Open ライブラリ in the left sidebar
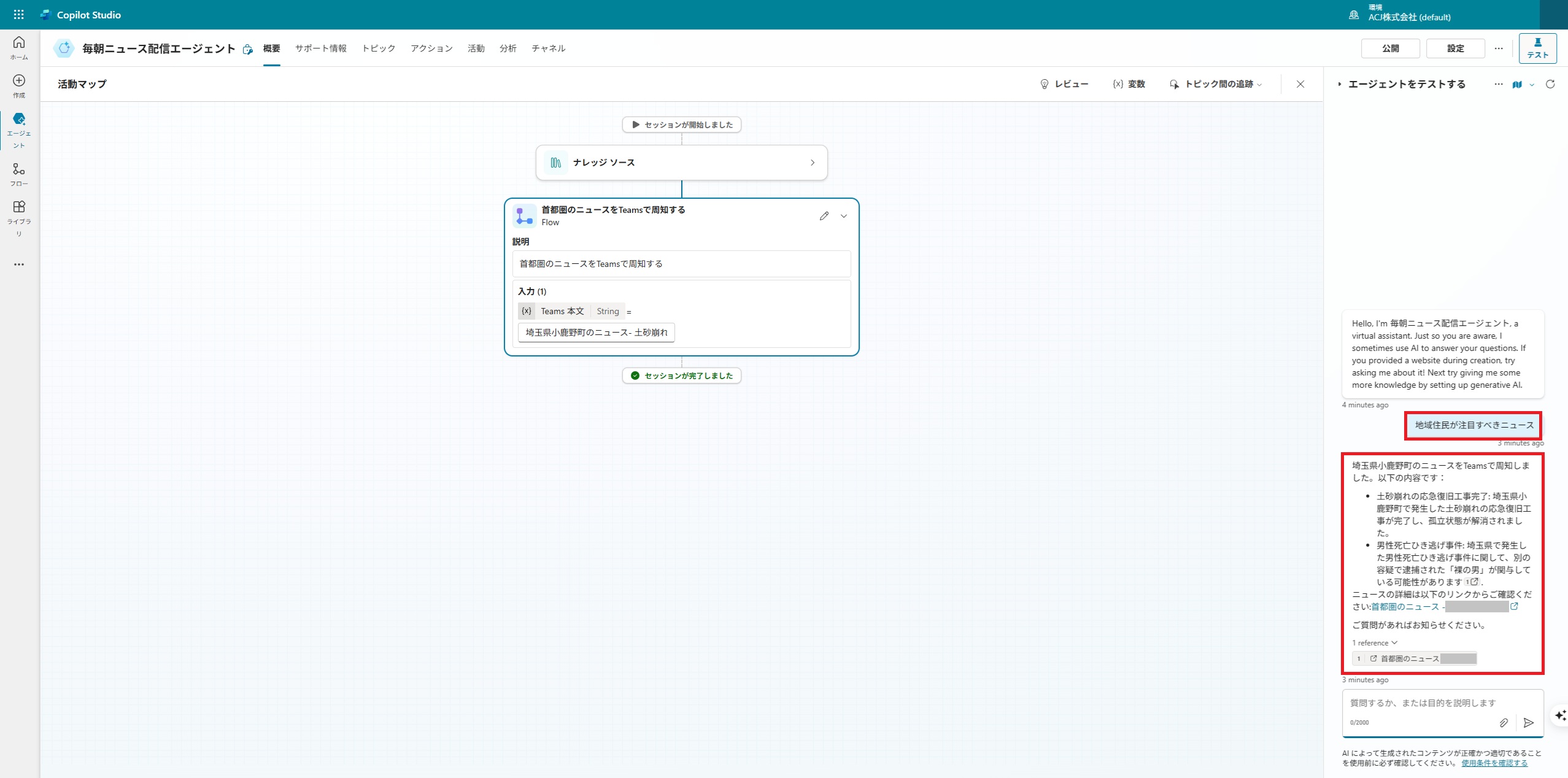The height and width of the screenshot is (778, 1568). (19, 218)
